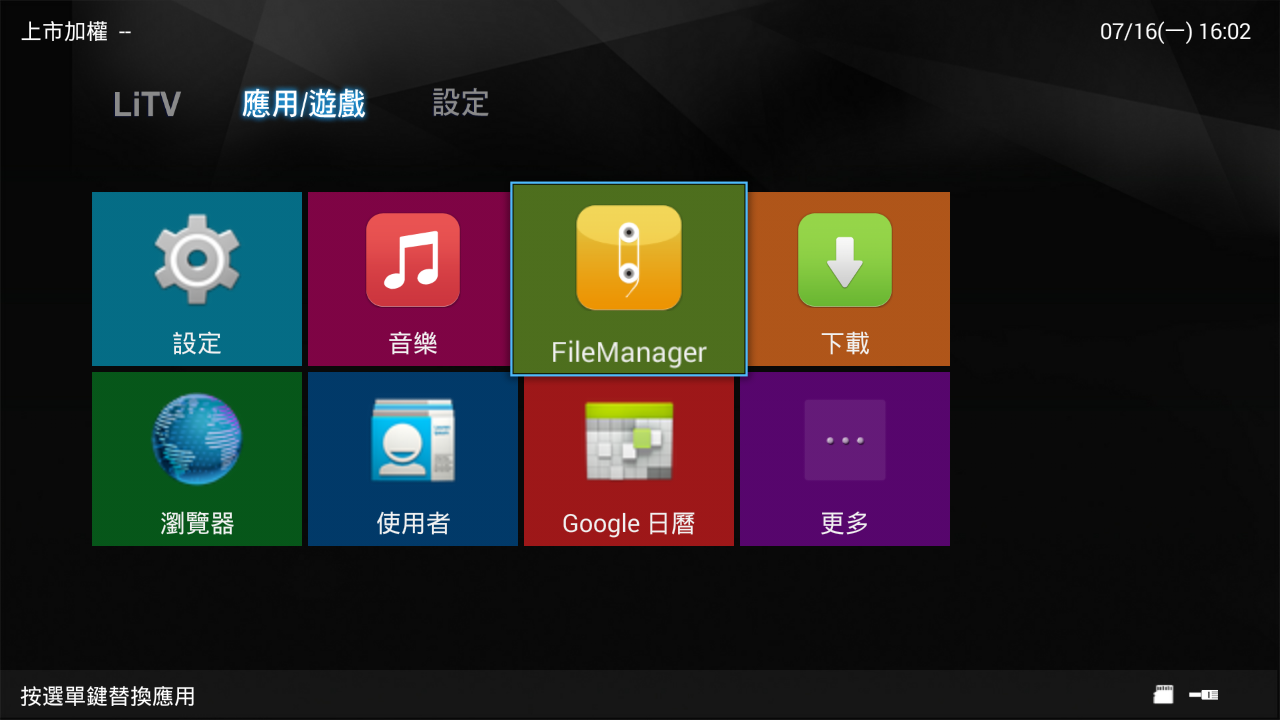The width and height of the screenshot is (1280, 720).
Task: Launch the 瀏覽器 web browser
Action: [196, 458]
